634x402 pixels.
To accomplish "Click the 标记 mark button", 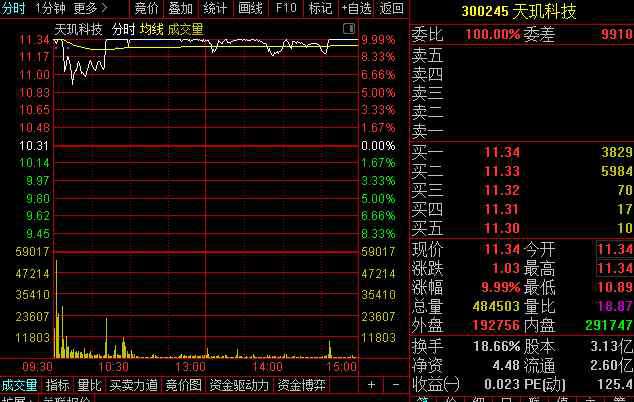I will [321, 8].
